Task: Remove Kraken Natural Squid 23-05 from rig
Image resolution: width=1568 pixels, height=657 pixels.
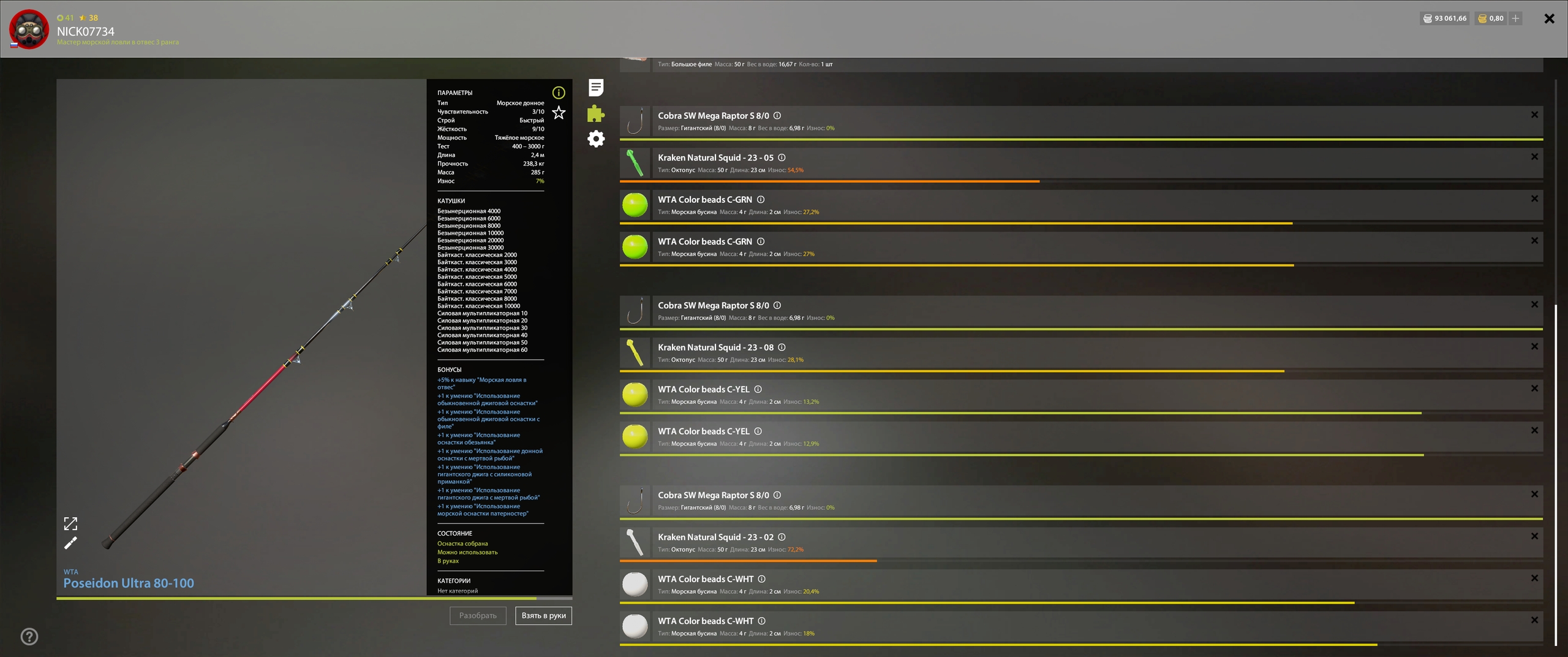Action: click(1534, 157)
